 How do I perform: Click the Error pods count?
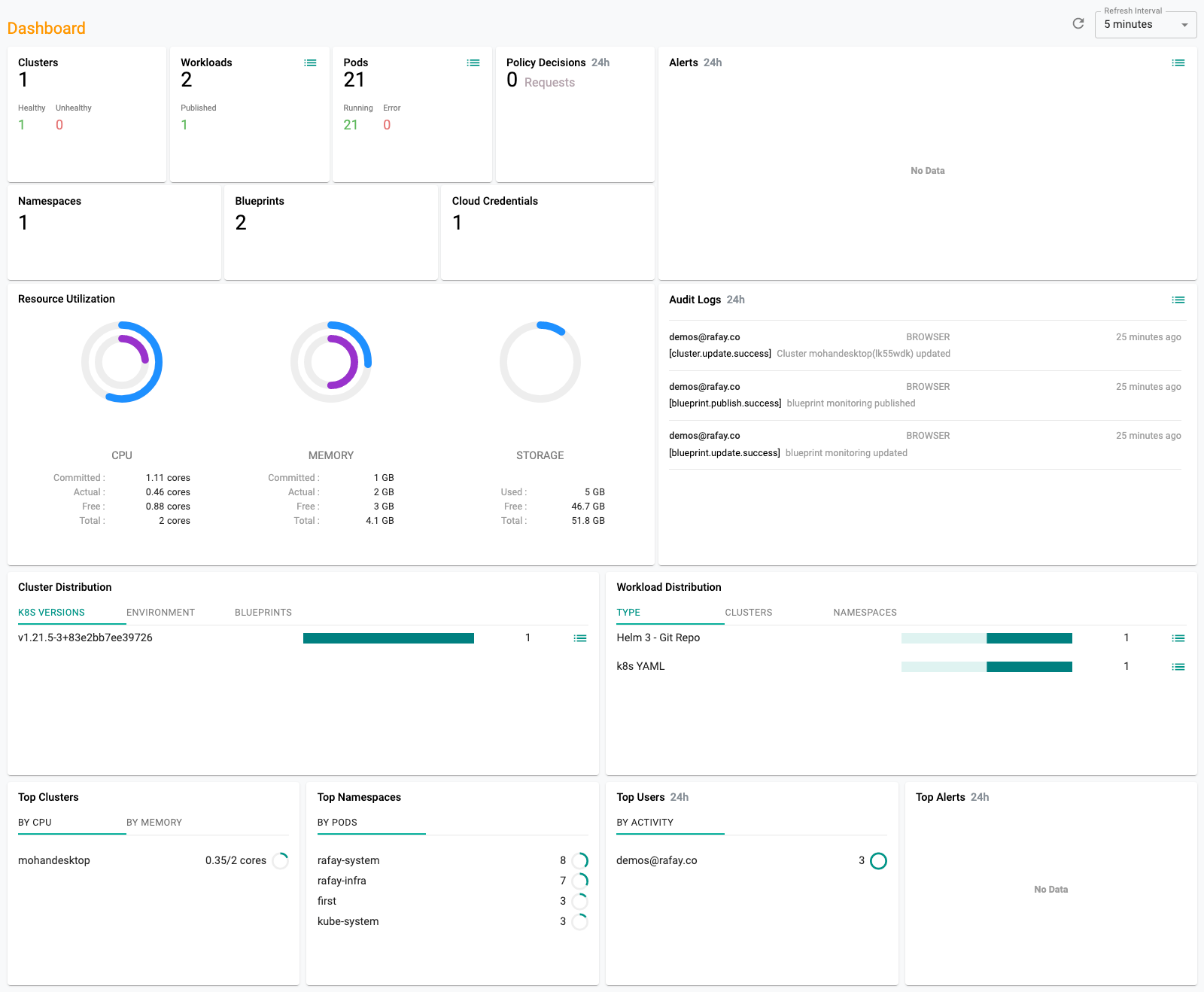pyautogui.click(x=387, y=125)
